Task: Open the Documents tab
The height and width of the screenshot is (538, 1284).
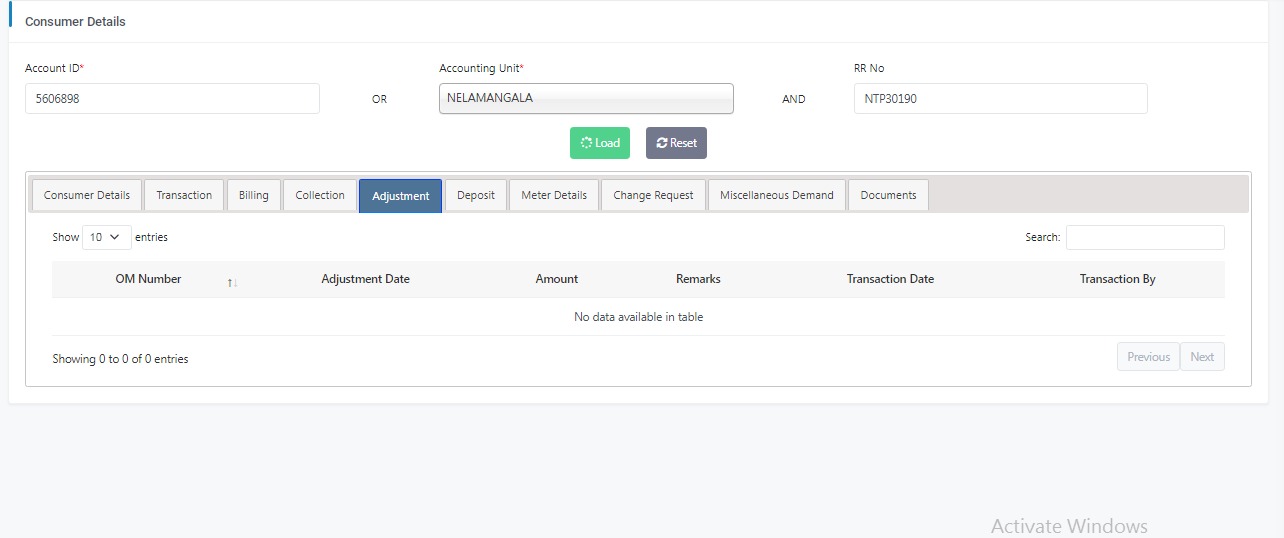Action: (x=888, y=196)
